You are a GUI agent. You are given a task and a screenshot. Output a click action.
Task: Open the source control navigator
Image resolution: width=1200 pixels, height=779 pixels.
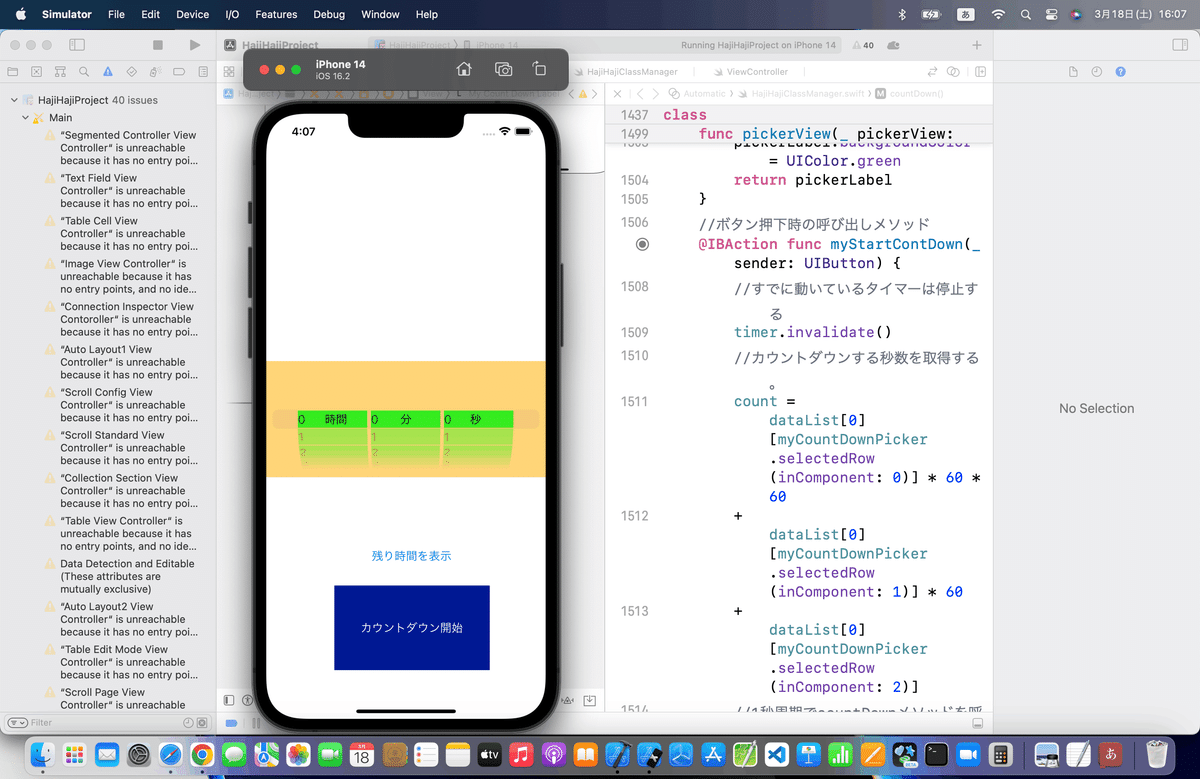pyautogui.click(x=37, y=72)
